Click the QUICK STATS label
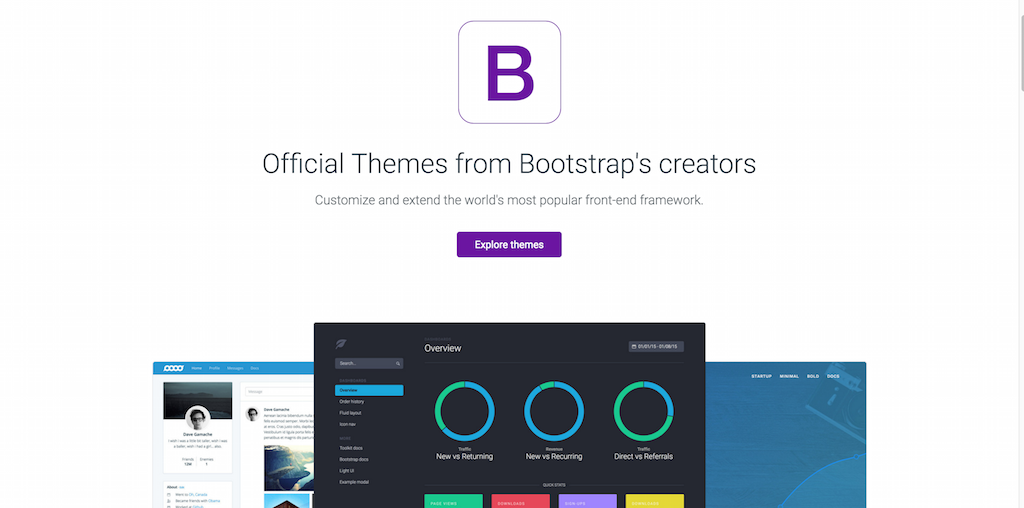The height and width of the screenshot is (508, 1024). tap(554, 484)
